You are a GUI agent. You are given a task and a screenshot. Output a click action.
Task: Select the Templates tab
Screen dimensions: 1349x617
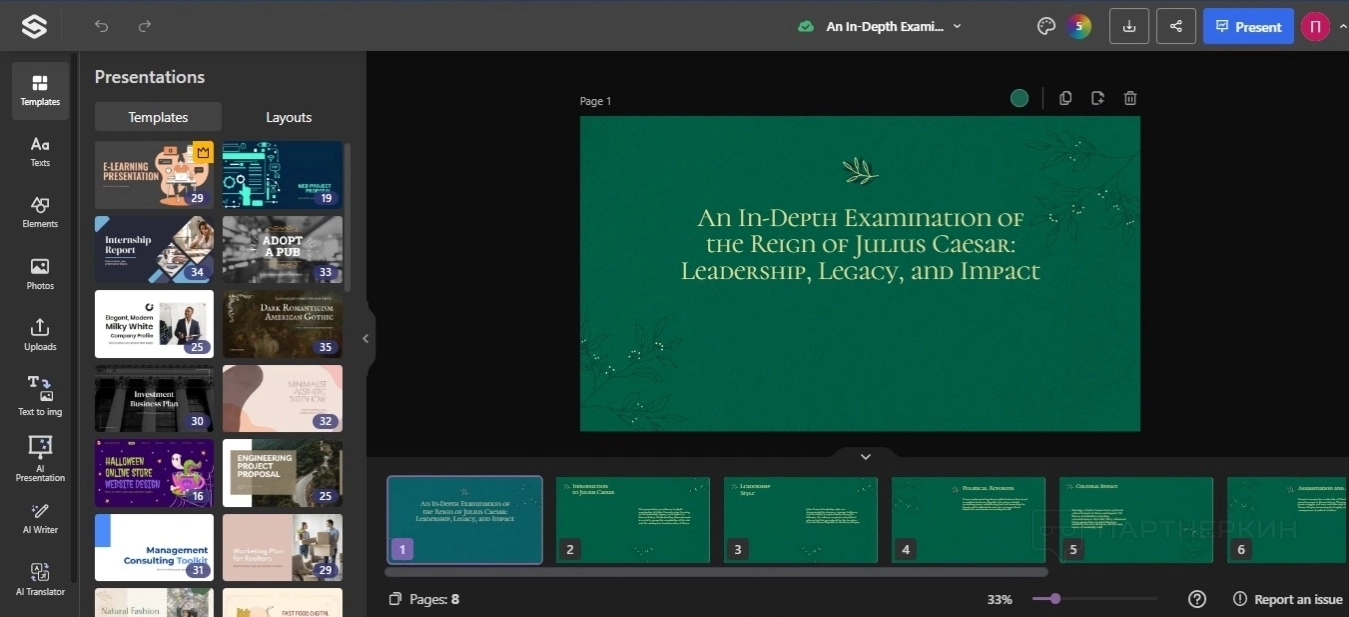click(158, 117)
